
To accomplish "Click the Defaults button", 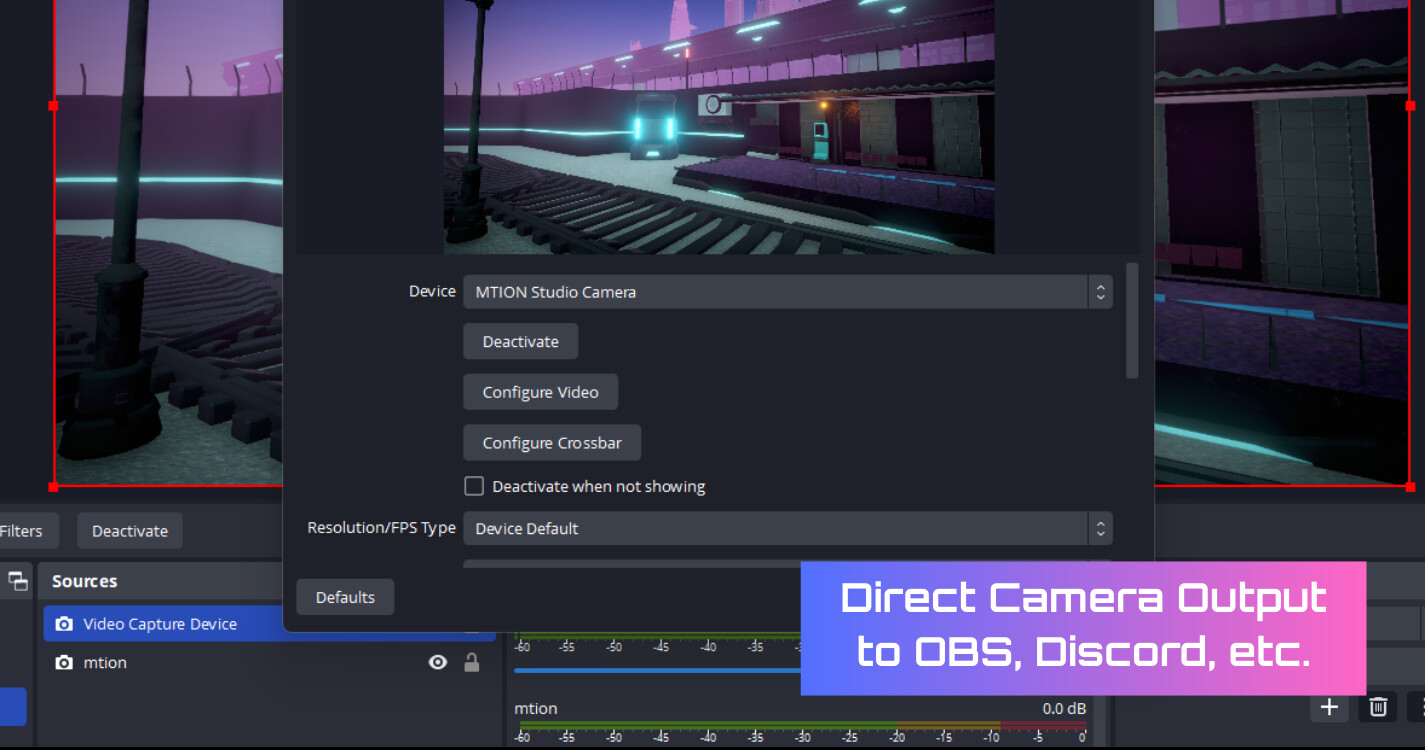I will (x=345, y=597).
